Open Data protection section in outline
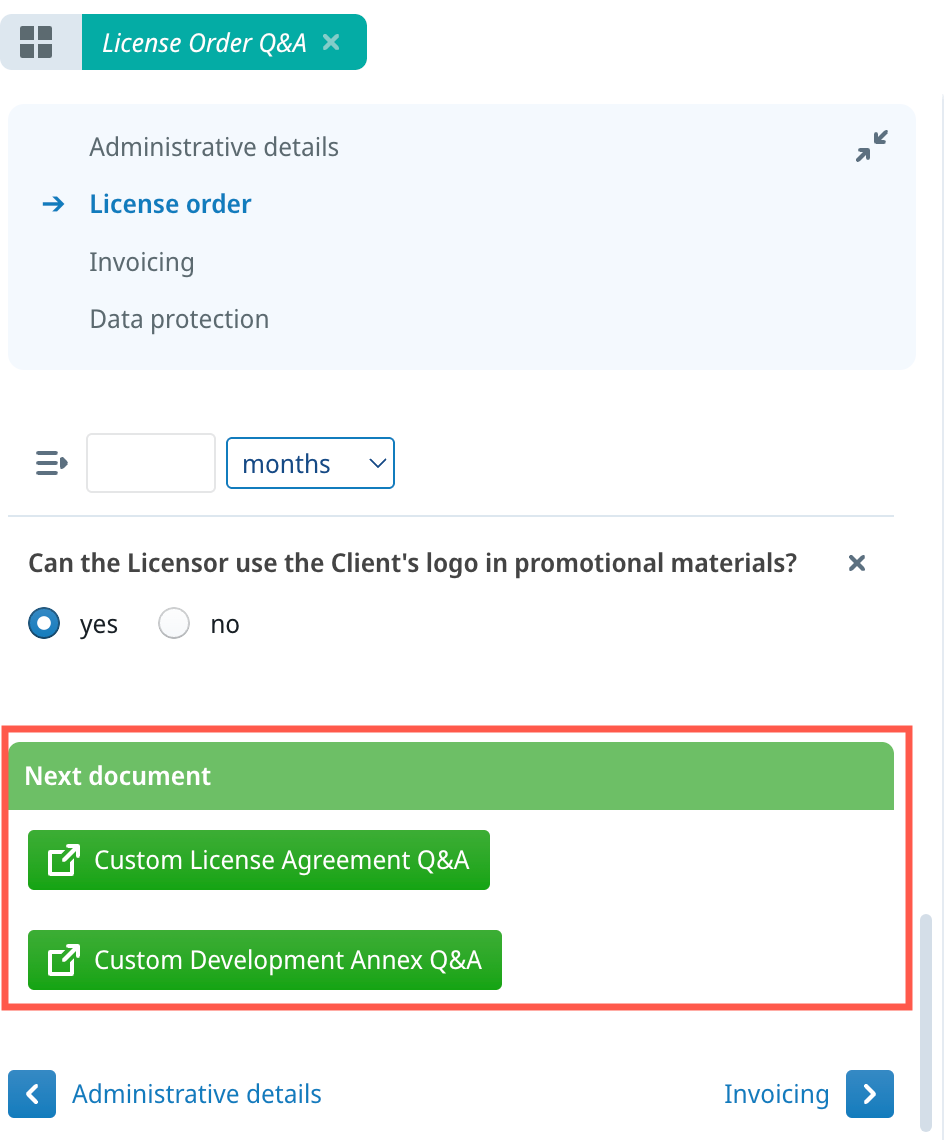 click(179, 319)
